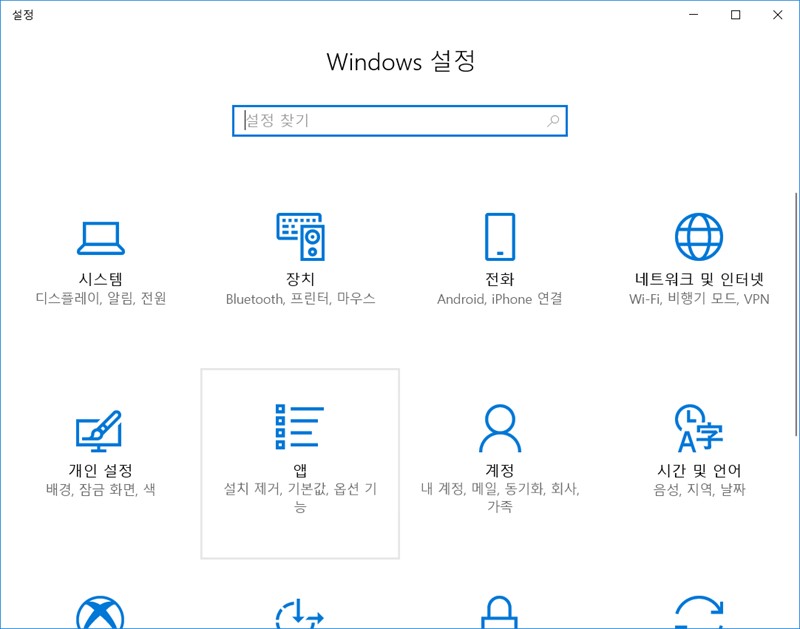
Task: Click '설치 제거, 기본값, 옵션 기능' description
Action: pyautogui.click(x=300, y=498)
